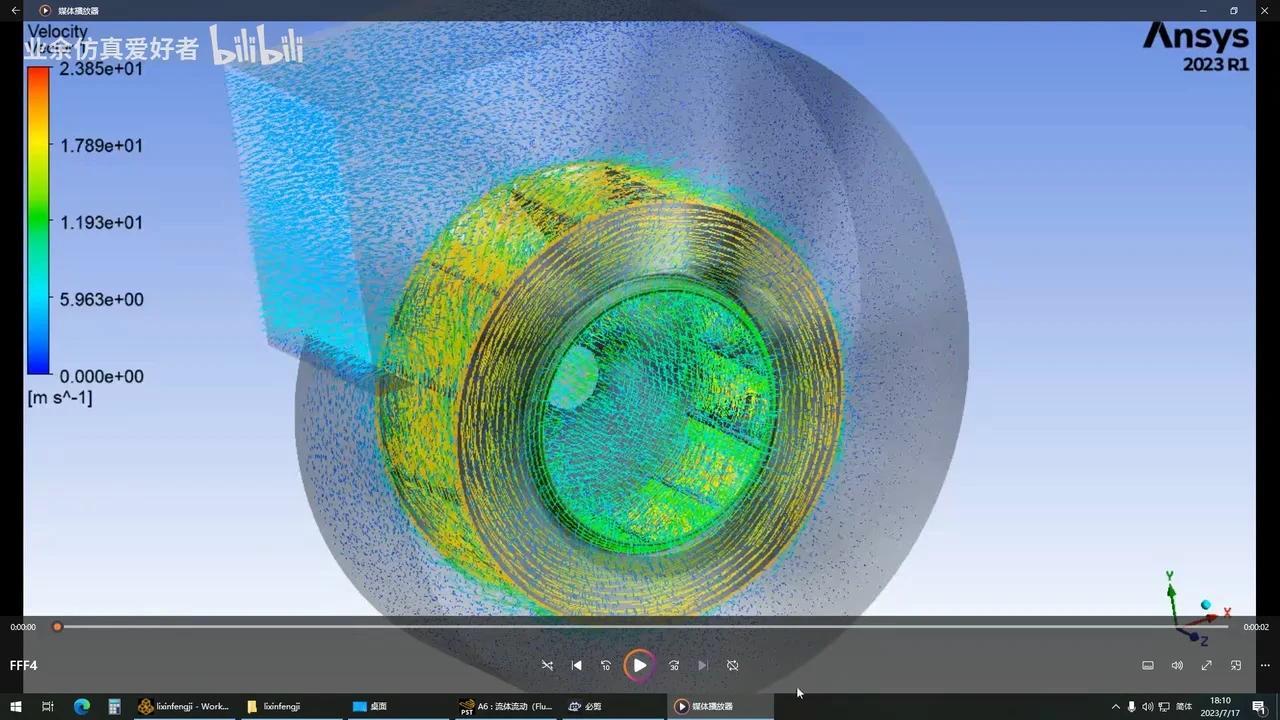Play the FFF4 animation video
Image resolution: width=1280 pixels, height=720 pixels.
tap(639, 665)
